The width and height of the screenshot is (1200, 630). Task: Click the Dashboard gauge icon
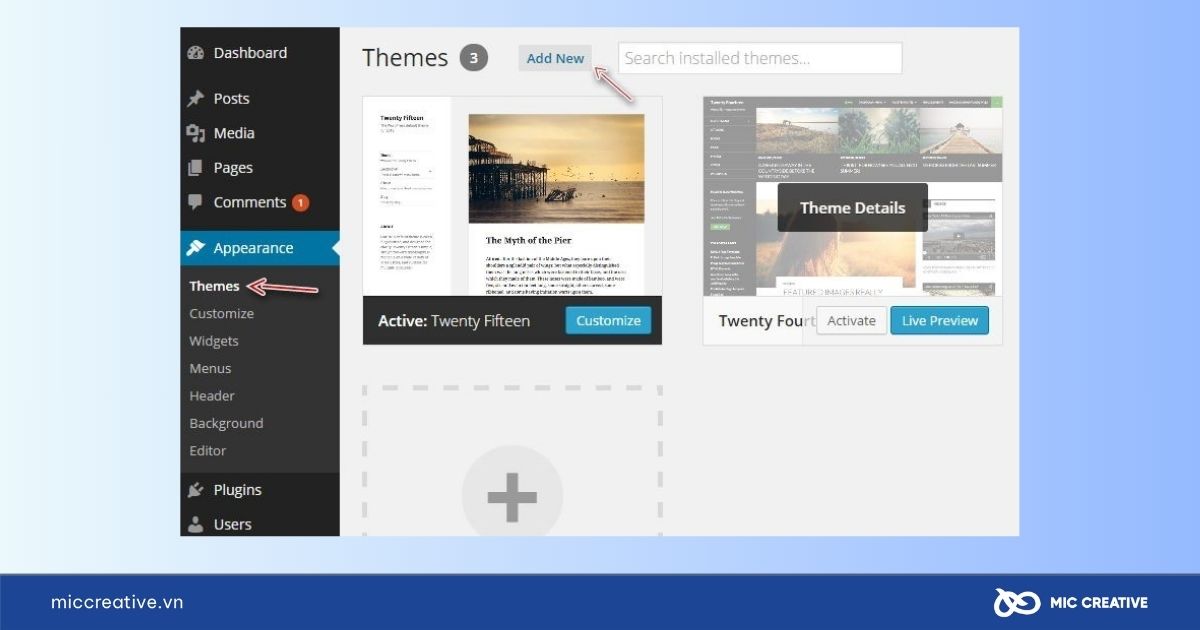(196, 53)
